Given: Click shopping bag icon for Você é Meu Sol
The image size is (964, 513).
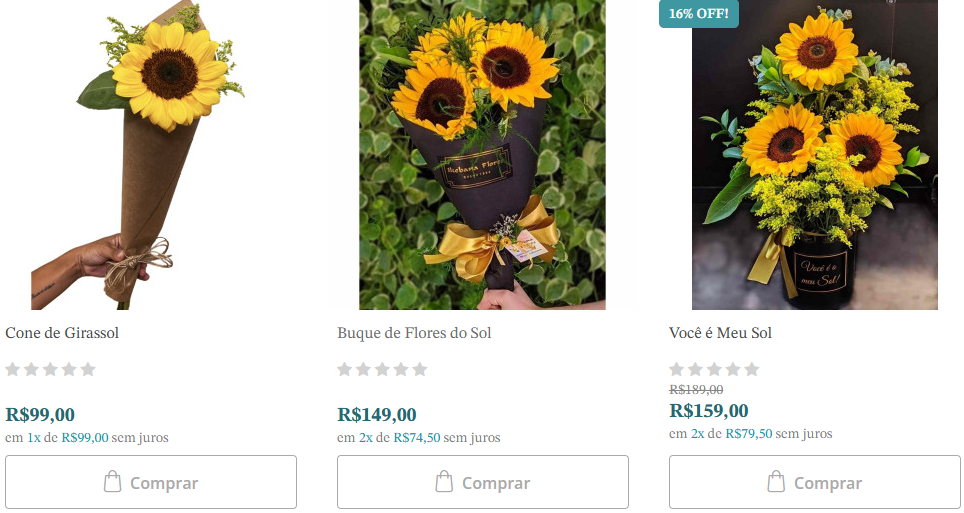Looking at the screenshot, I should pyautogui.click(x=777, y=483).
